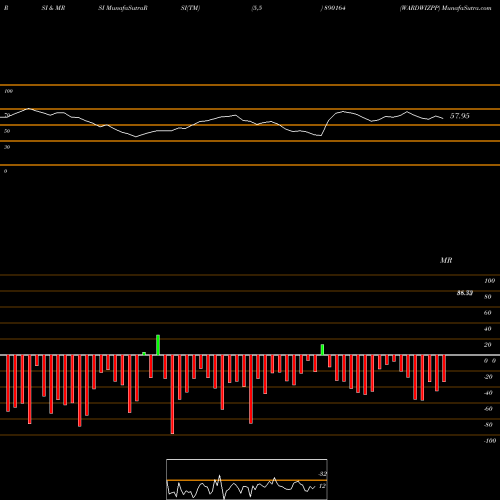Click the last red MR bar on the right
The width and height of the screenshot is (500, 500).
click(444, 368)
